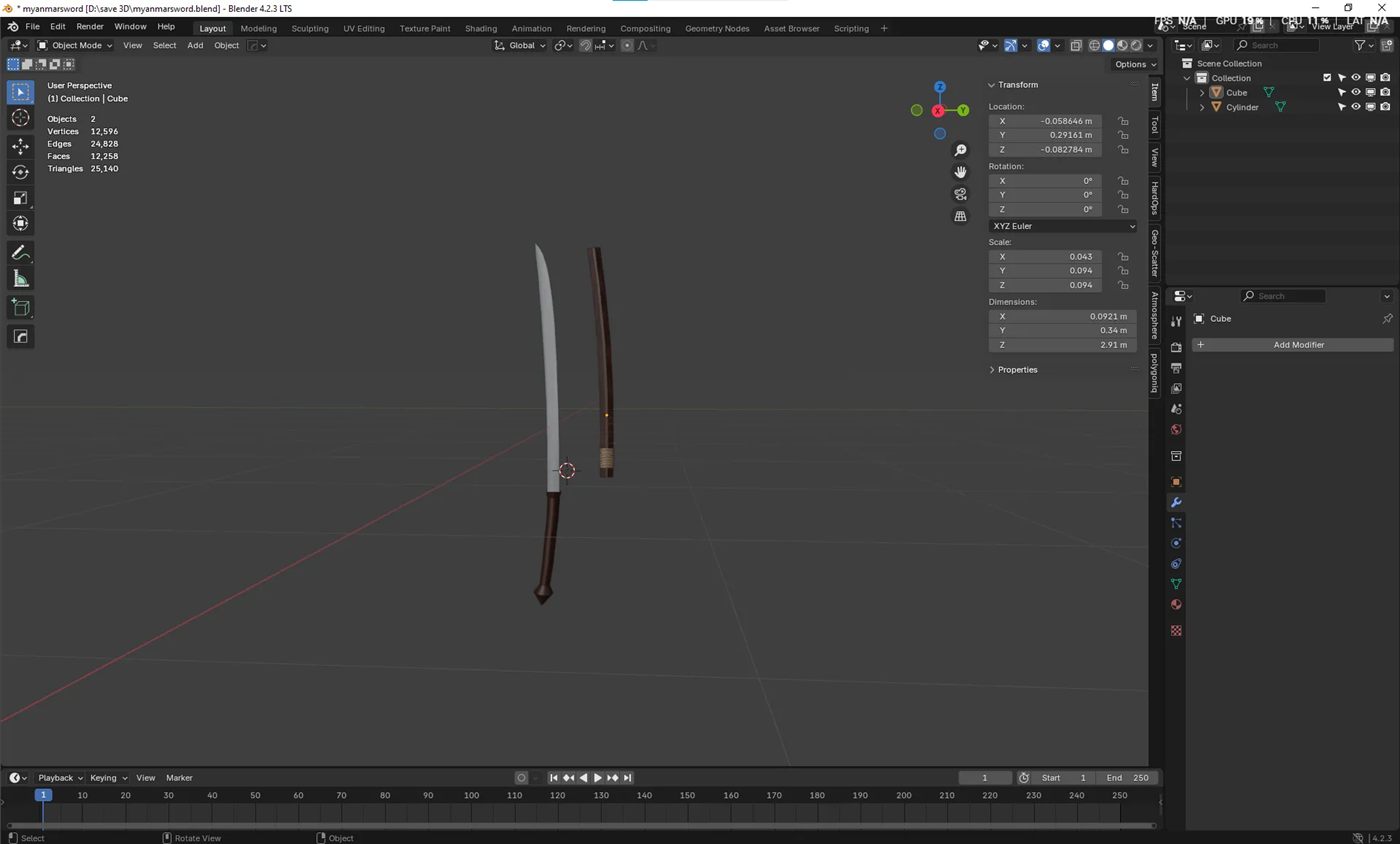The image size is (1400, 844).
Task: Click the X axis on navigation gizmo
Action: 938,111
